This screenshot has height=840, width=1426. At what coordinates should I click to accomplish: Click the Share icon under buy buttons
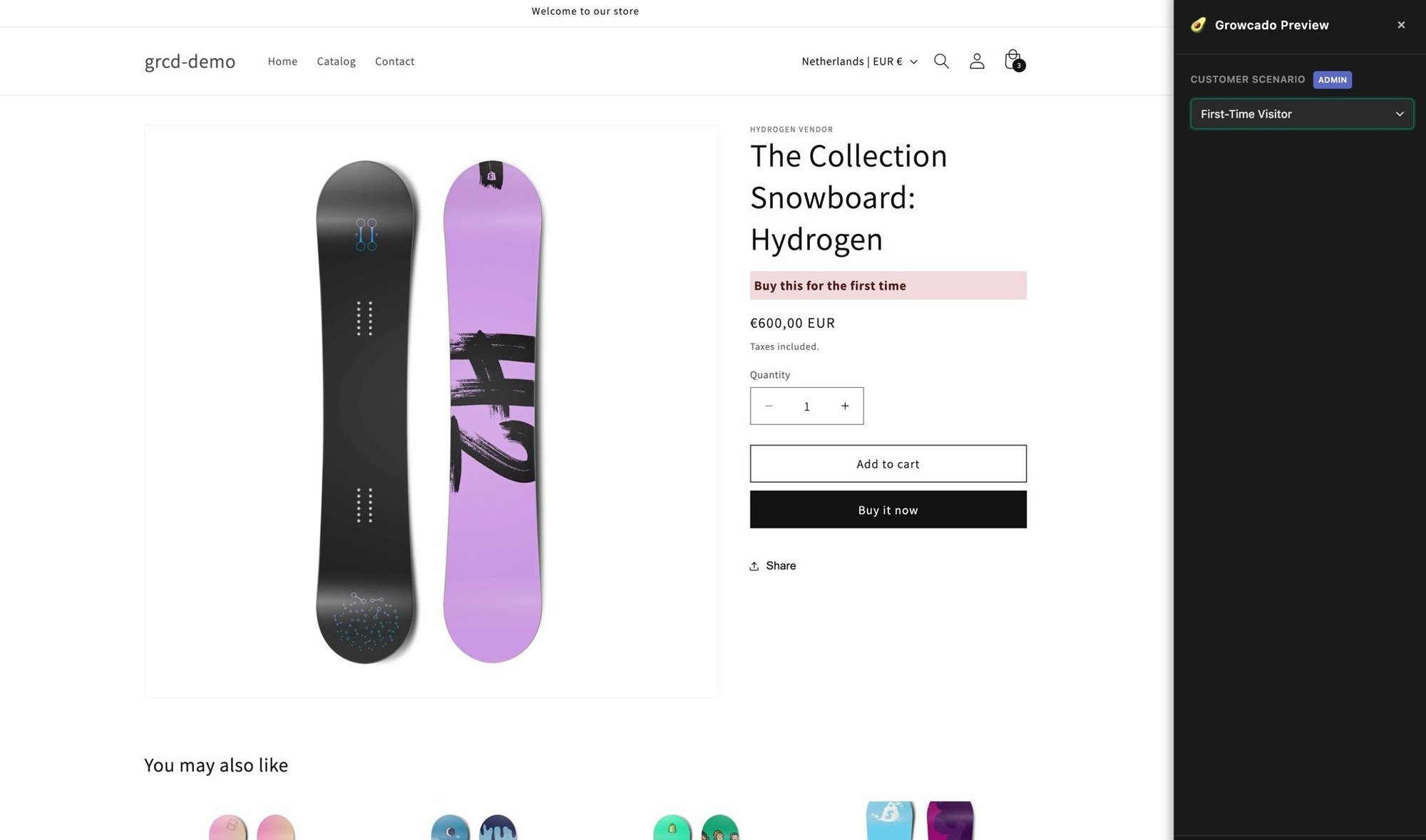pos(754,566)
